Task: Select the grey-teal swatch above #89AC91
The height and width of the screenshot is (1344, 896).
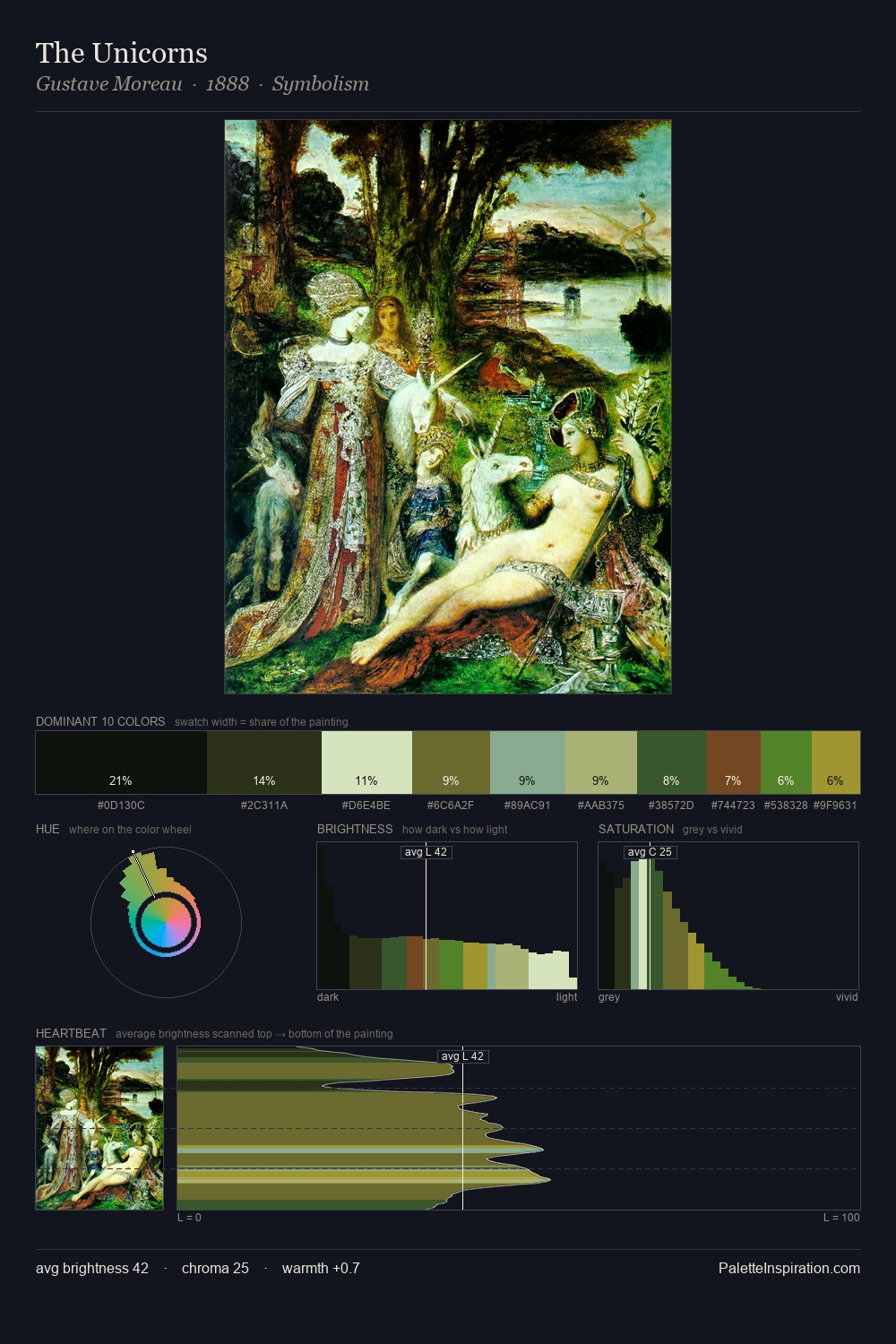Action: click(528, 762)
